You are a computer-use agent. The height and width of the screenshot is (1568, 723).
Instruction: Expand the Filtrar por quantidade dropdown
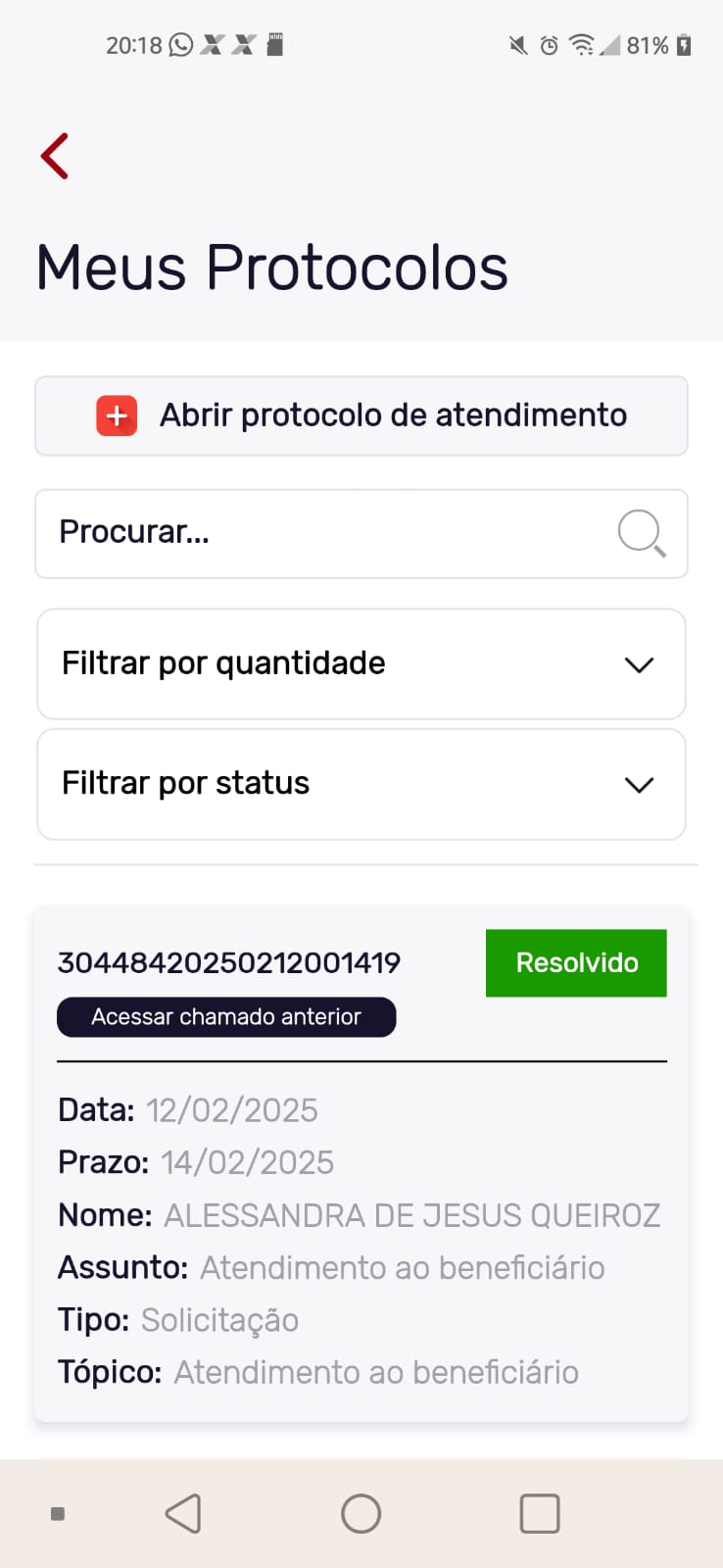point(361,664)
